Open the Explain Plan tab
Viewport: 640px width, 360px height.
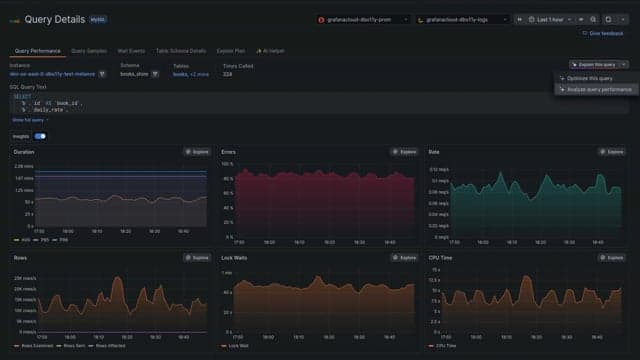[x=231, y=51]
